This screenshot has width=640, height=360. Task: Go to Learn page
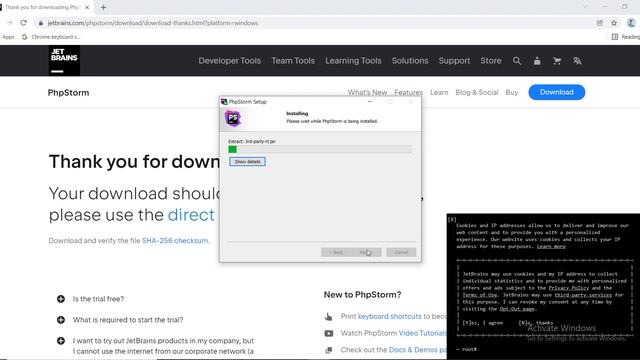point(439,92)
